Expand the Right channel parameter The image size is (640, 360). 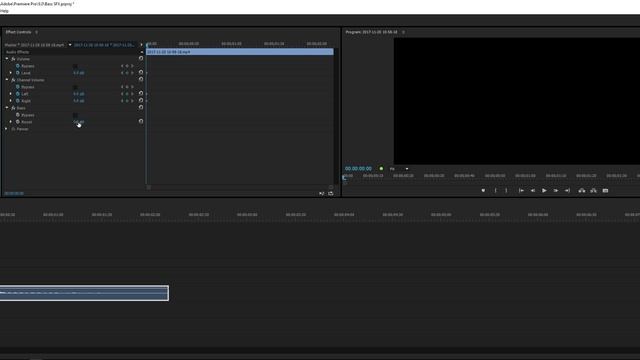[11, 100]
